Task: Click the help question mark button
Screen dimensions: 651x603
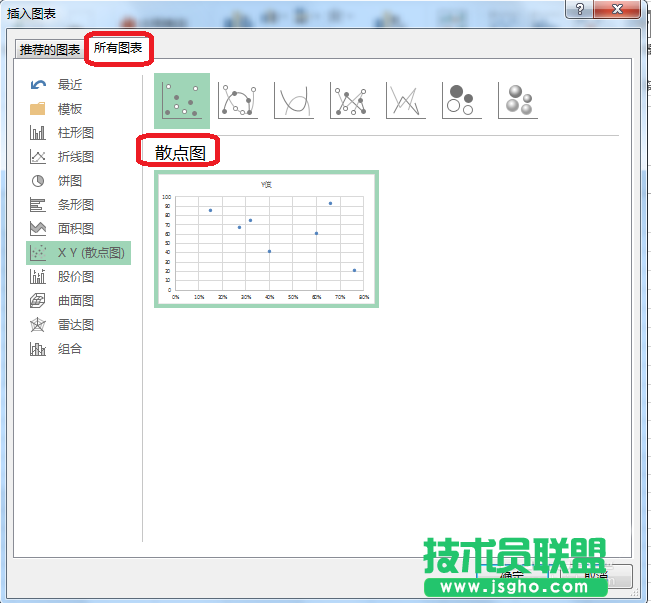Action: tap(580, 9)
